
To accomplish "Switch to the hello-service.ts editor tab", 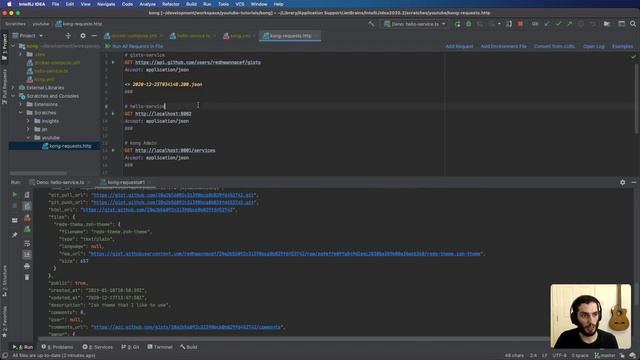I will pyautogui.click(x=192, y=36).
